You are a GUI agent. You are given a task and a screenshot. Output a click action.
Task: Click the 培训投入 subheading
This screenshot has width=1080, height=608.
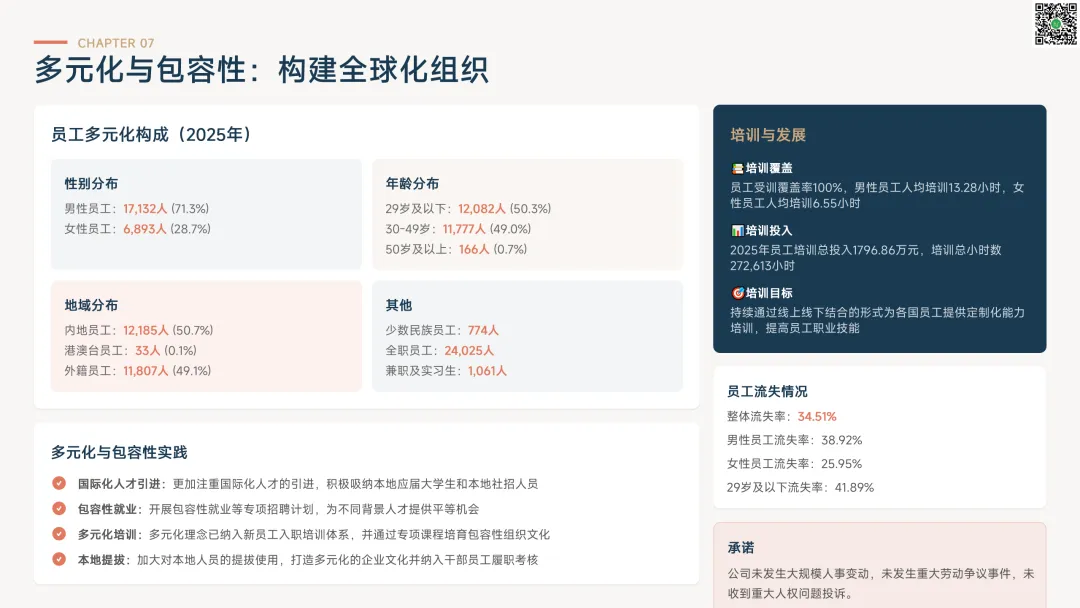point(769,231)
